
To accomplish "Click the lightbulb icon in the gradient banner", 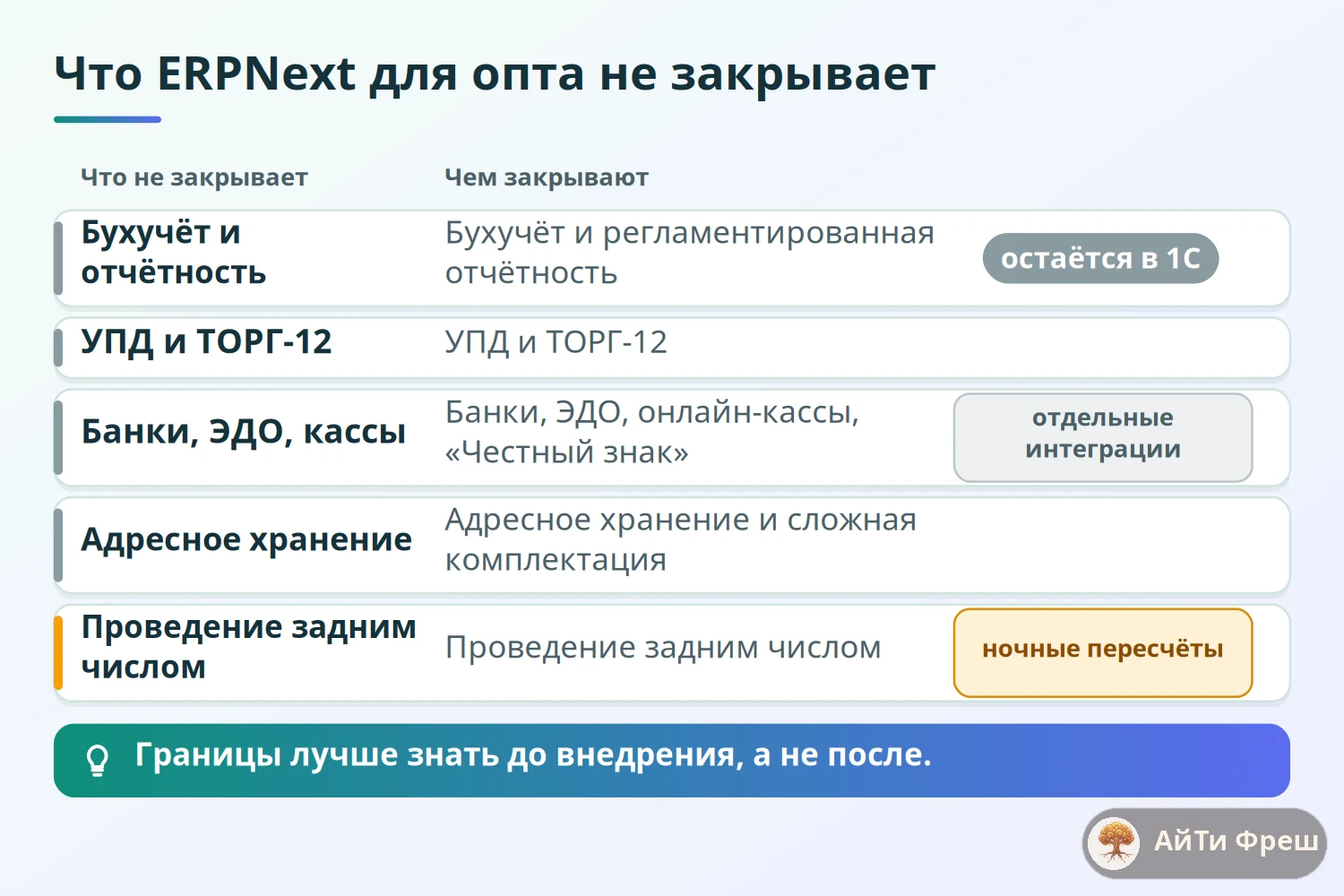I will (98, 760).
